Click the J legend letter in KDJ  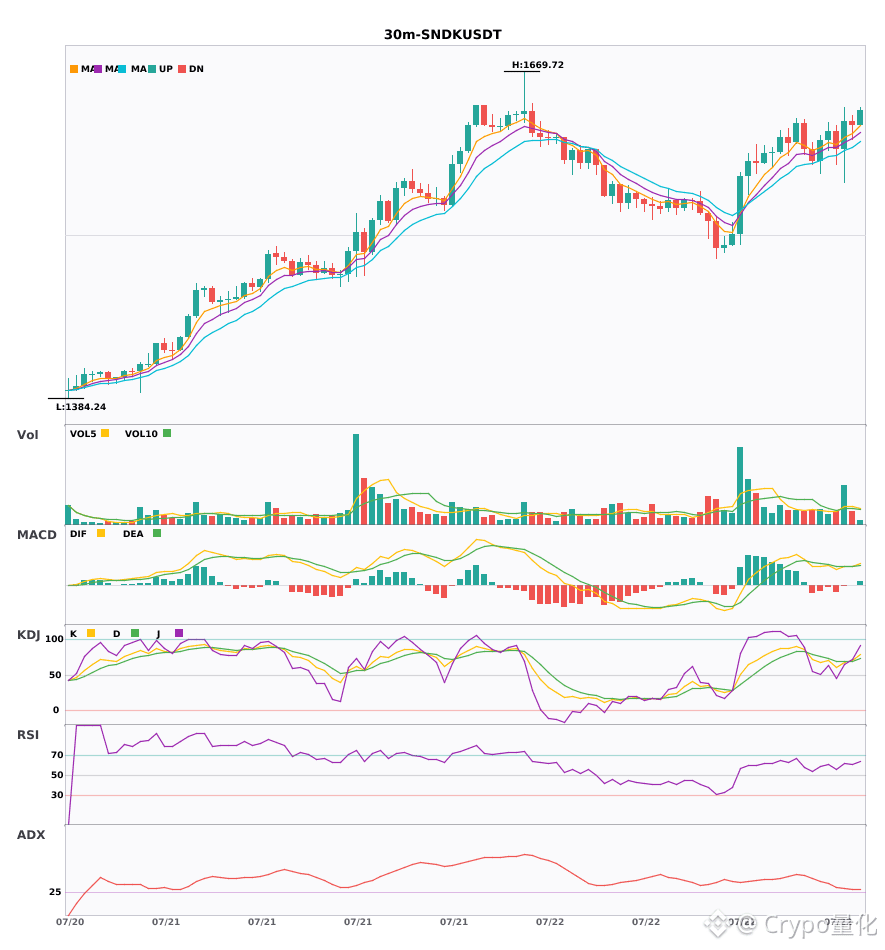[x=159, y=634]
